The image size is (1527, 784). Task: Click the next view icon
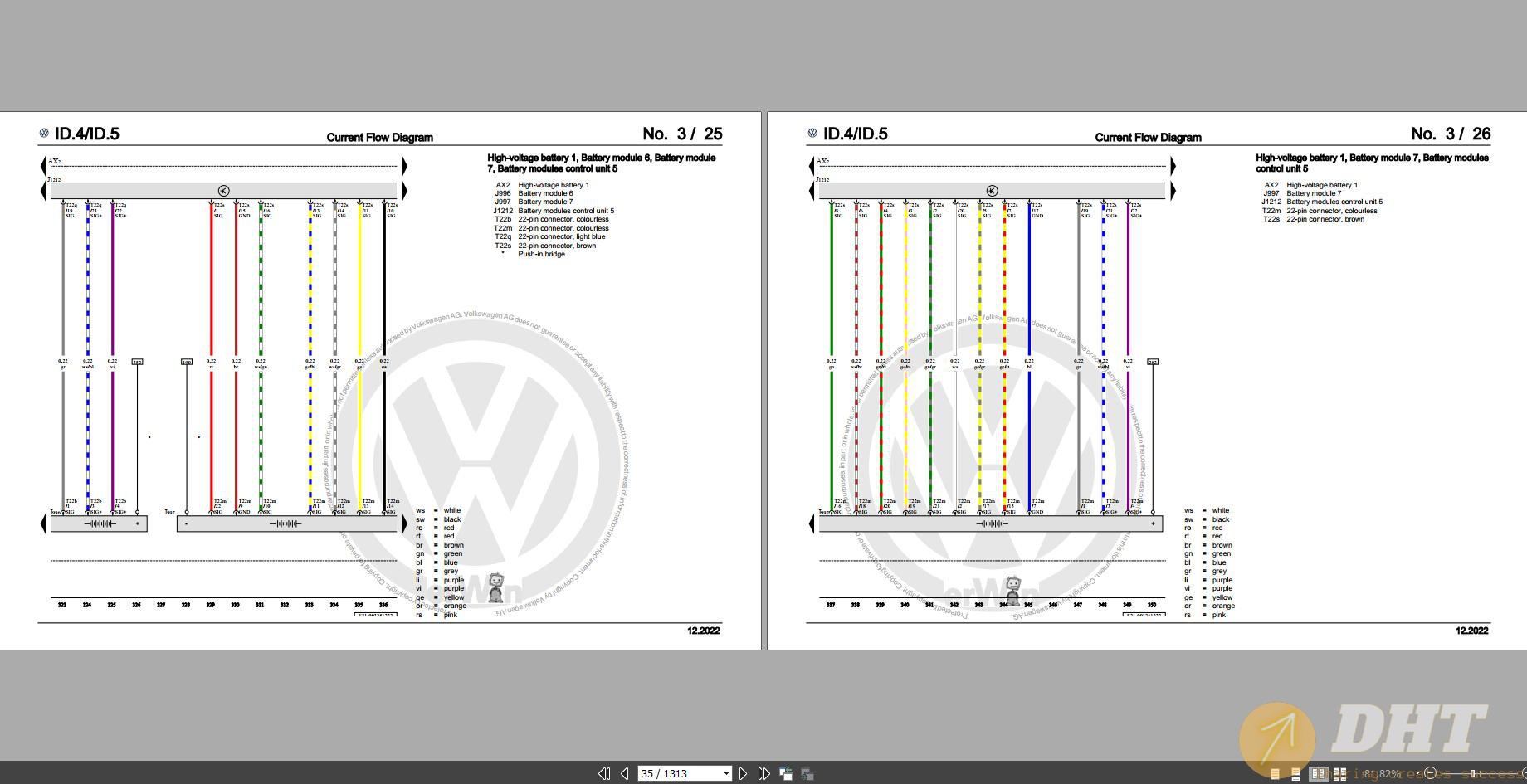[x=807, y=774]
